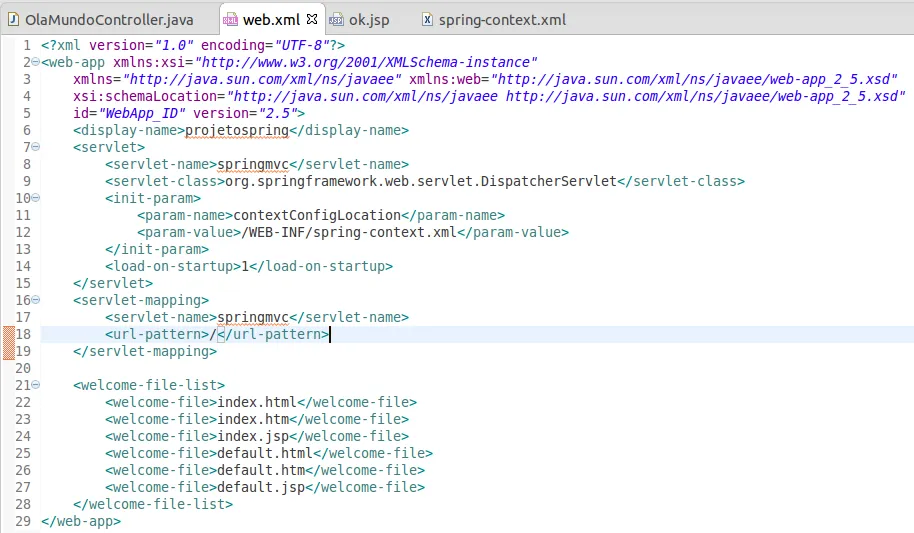Image resolution: width=914 pixels, height=533 pixels.
Task: Click the XML icon on web.xml tab
Action: 230,20
